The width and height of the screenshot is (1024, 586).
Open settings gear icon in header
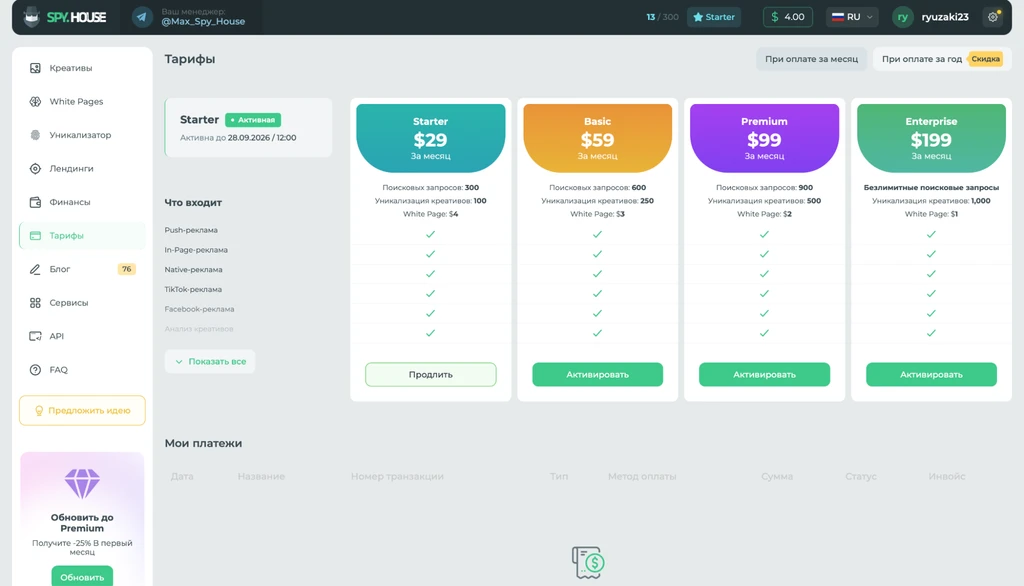click(993, 17)
